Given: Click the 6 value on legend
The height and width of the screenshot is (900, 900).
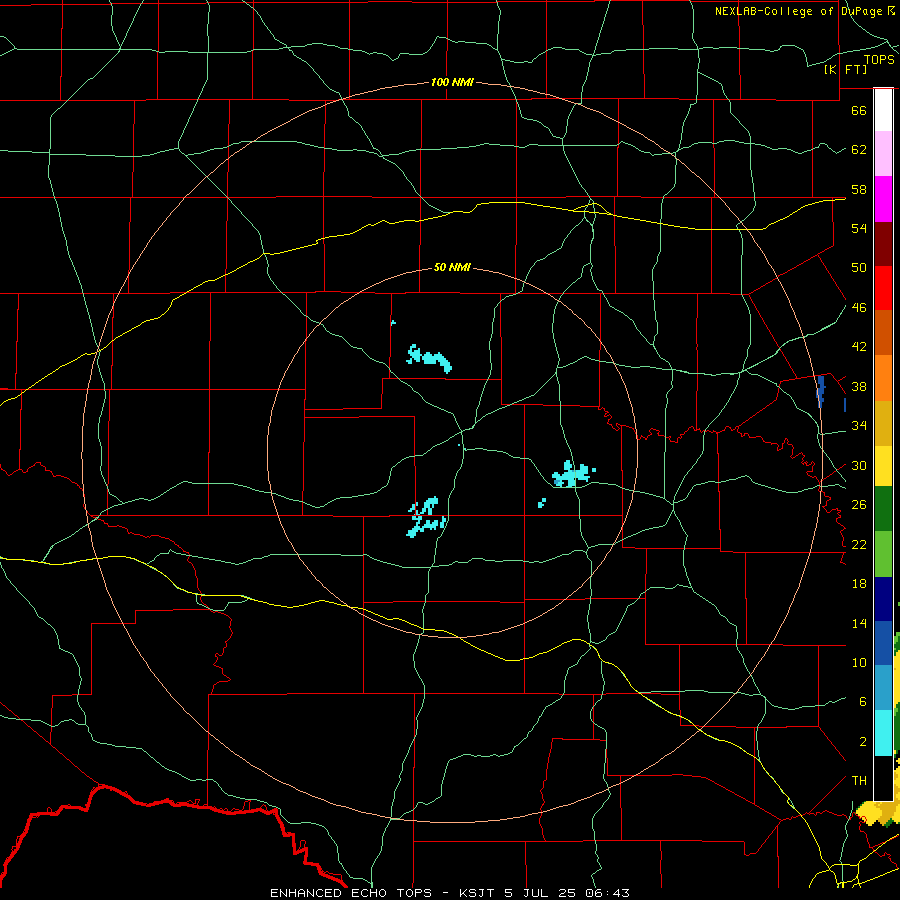Looking at the screenshot, I should (863, 701).
